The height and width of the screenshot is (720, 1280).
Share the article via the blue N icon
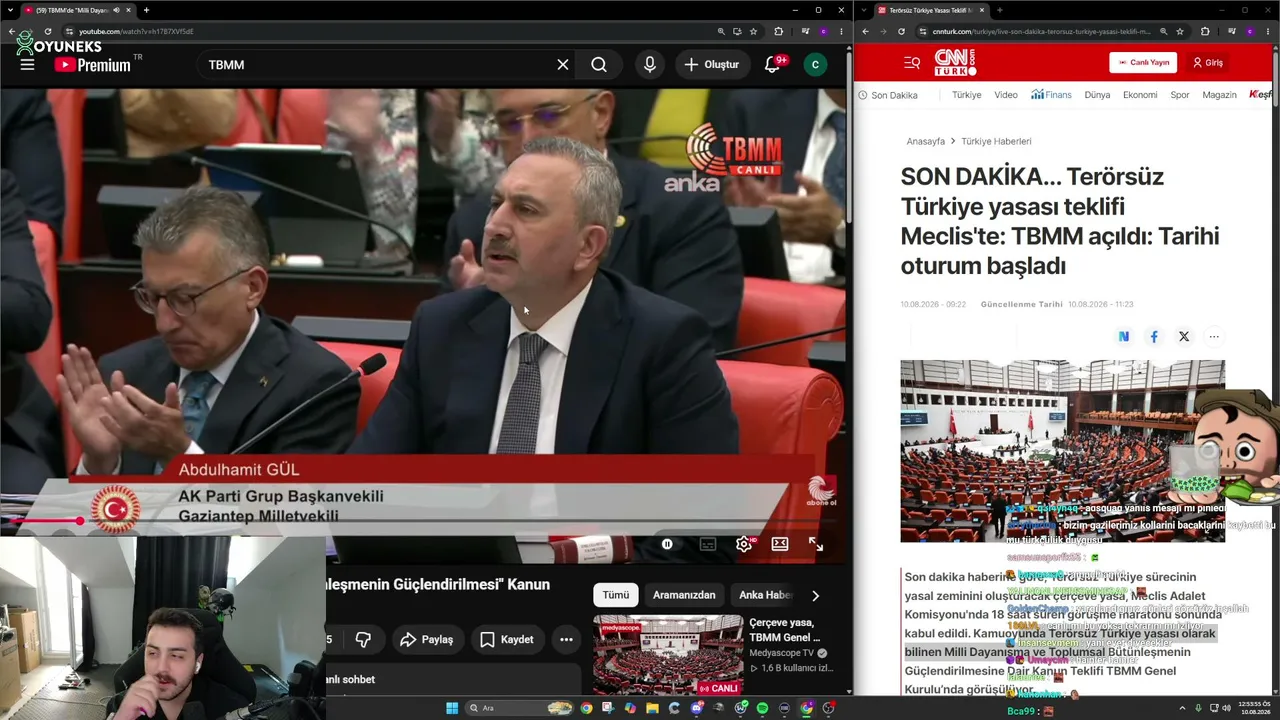[1124, 337]
